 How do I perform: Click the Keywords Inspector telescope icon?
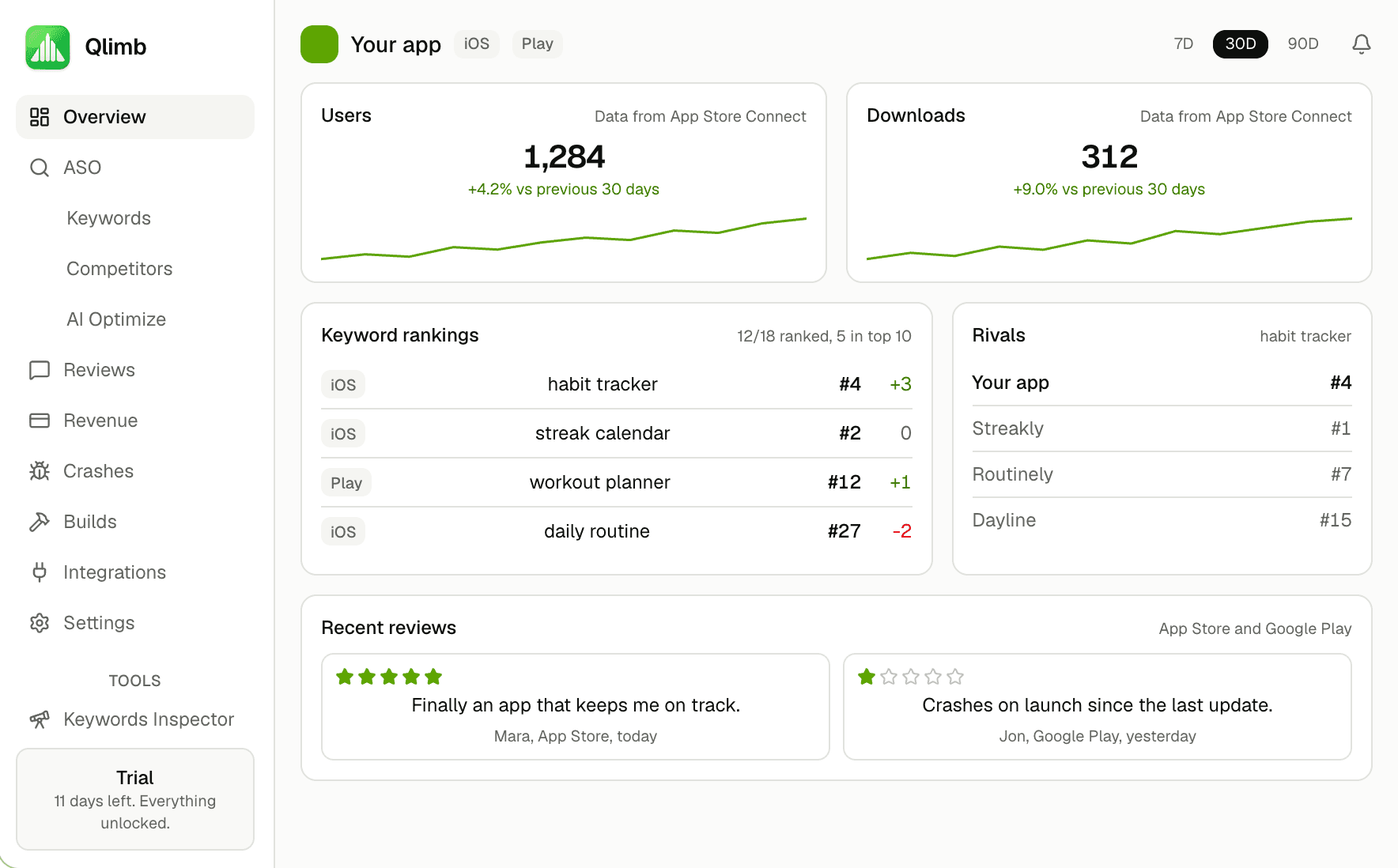(x=40, y=719)
